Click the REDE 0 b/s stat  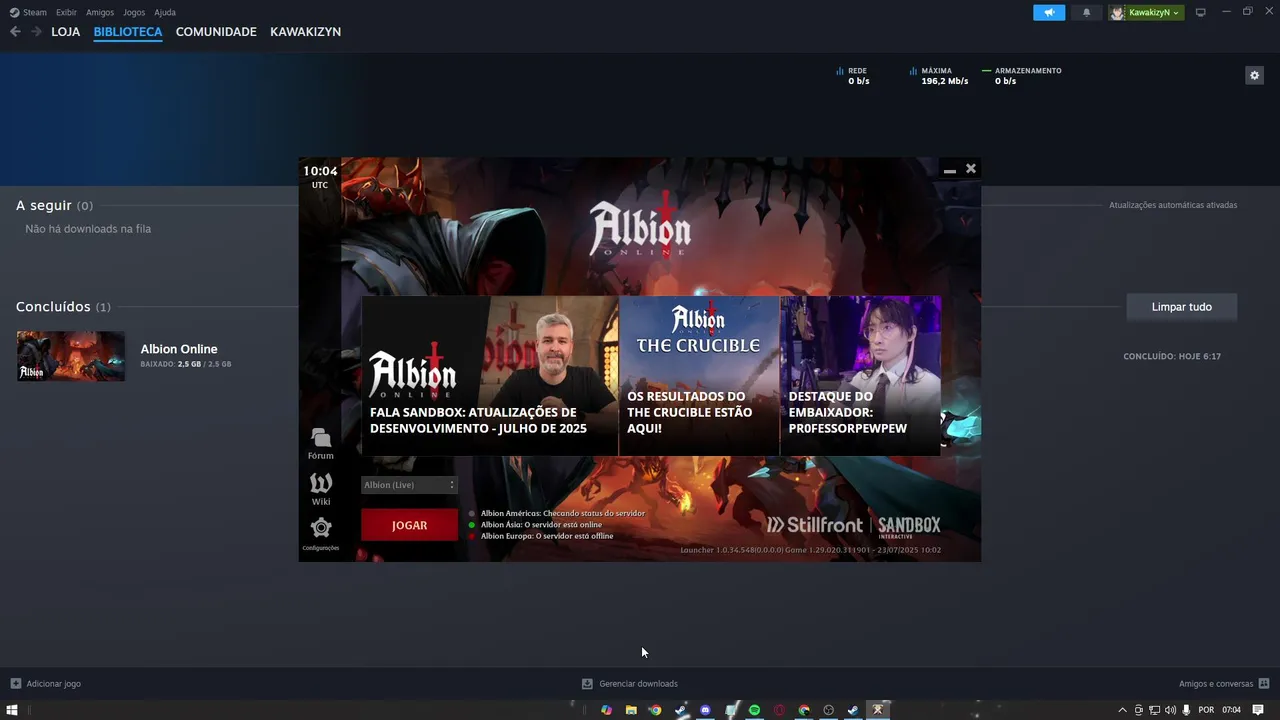(853, 76)
